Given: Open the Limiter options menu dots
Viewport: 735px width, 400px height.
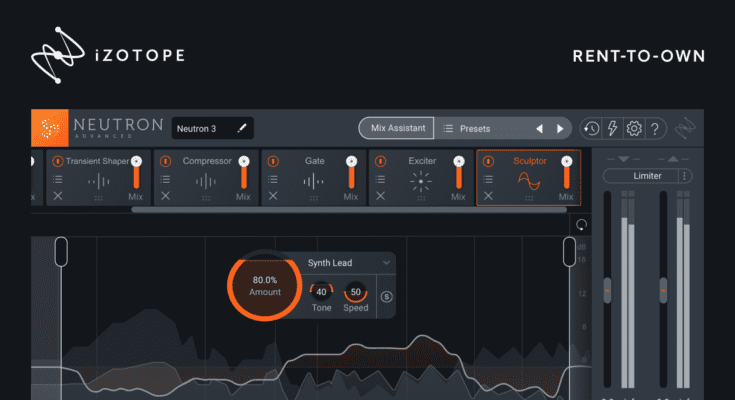Looking at the screenshot, I should point(685,176).
